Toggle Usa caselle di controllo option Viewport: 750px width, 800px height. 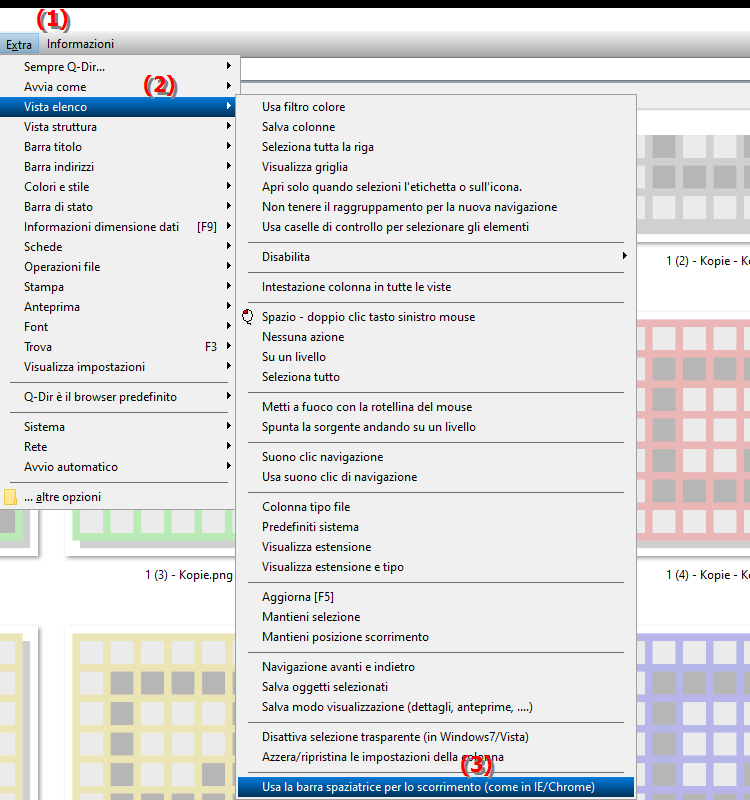[436, 227]
